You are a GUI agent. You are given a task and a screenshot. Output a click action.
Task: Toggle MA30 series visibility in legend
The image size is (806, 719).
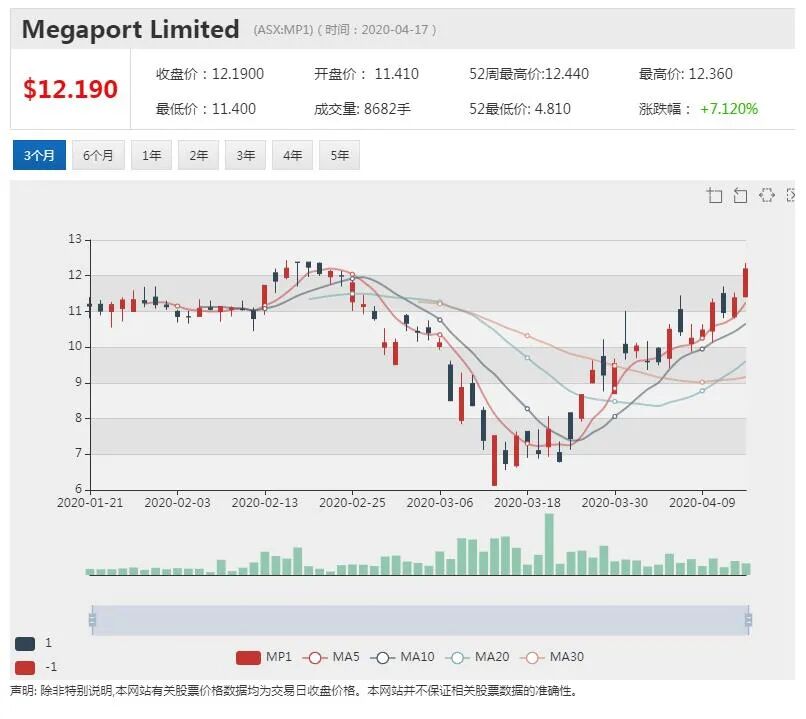[552, 657]
